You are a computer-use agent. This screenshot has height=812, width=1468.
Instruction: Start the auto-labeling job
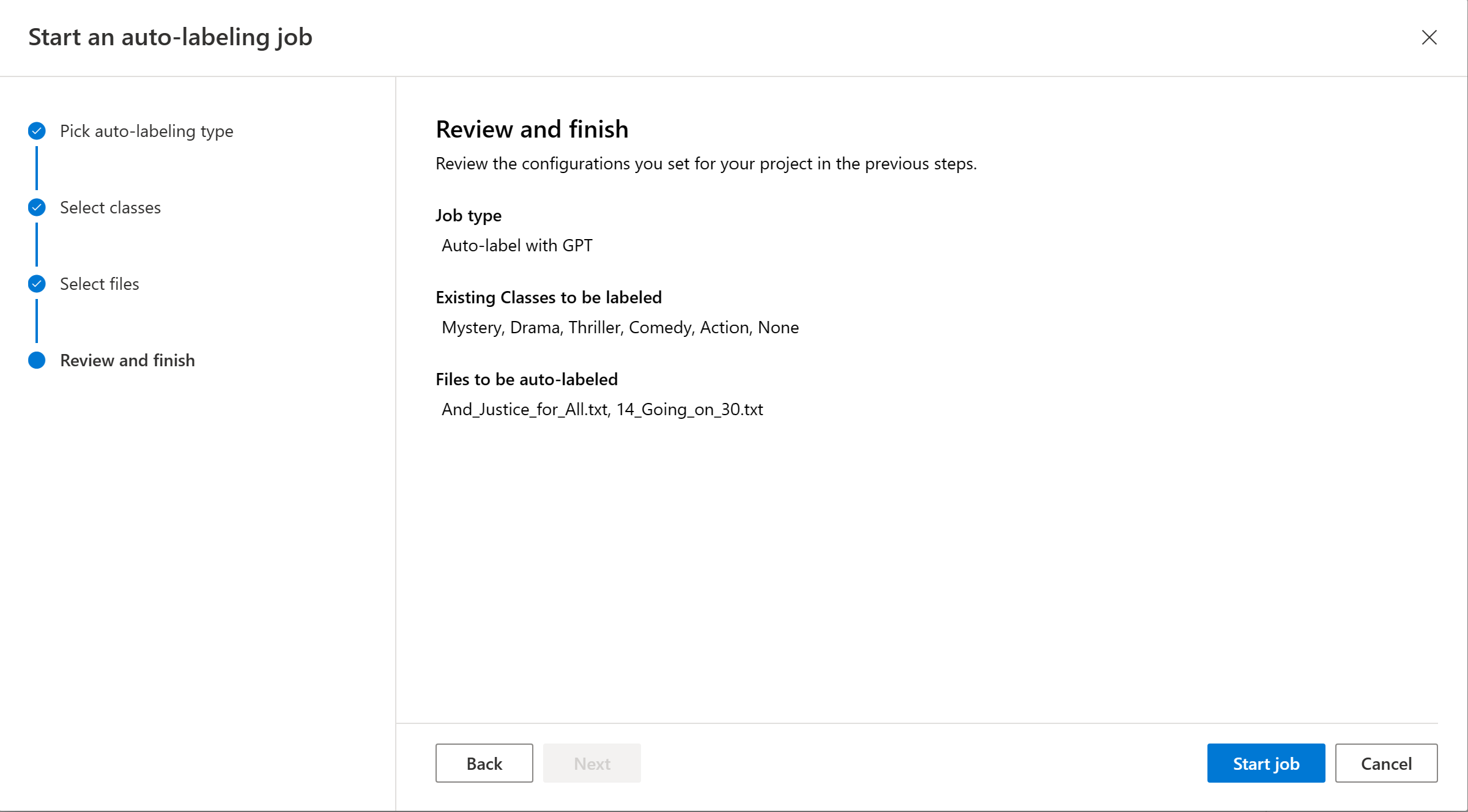[x=1266, y=763]
